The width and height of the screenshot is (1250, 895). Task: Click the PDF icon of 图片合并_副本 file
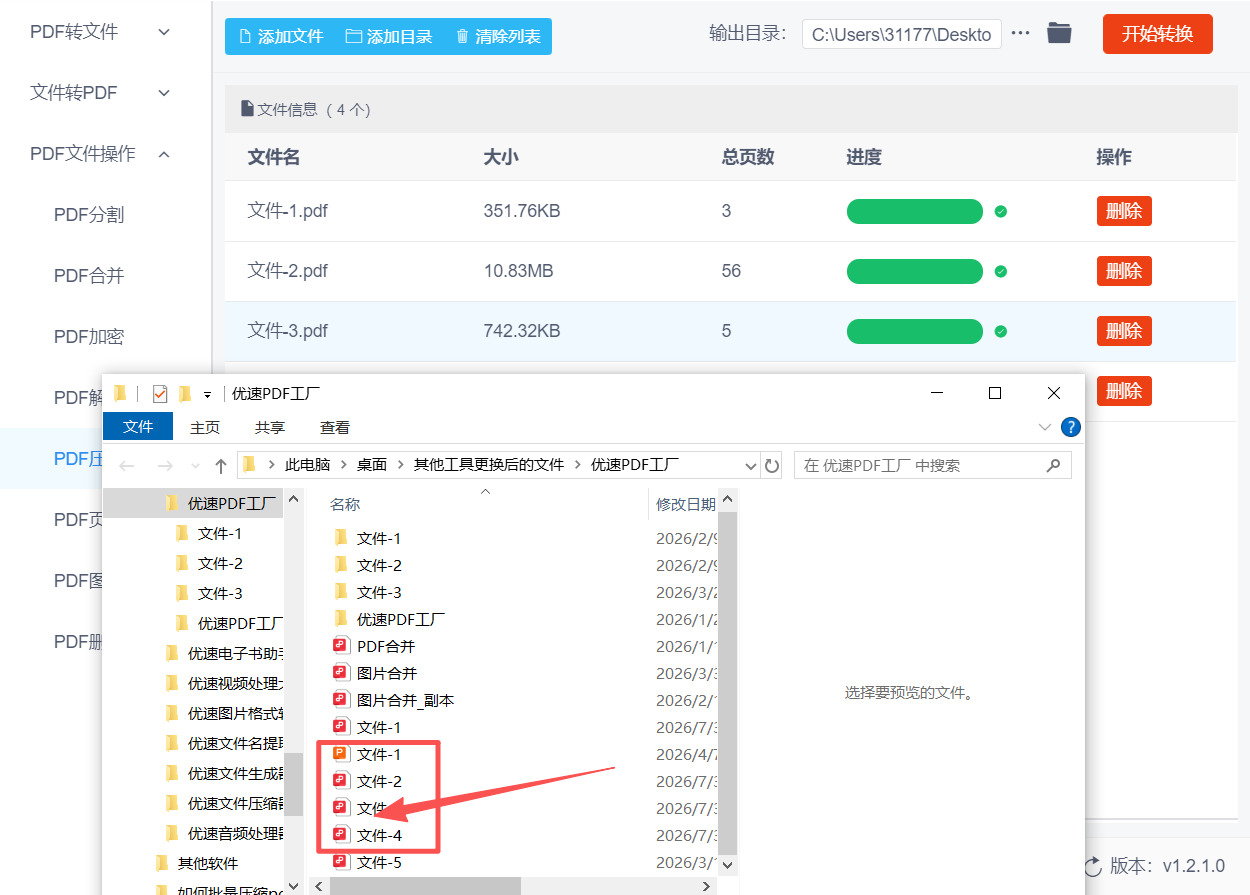pyautogui.click(x=340, y=700)
